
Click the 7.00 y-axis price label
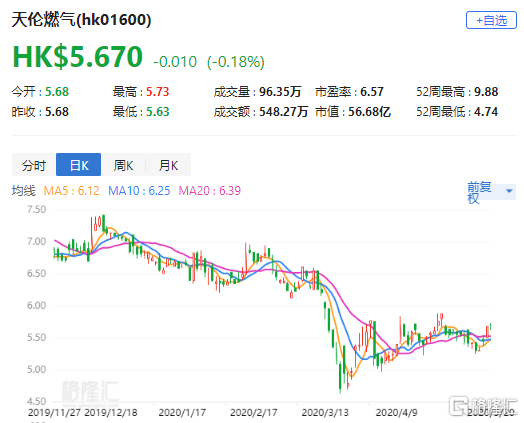coord(36,241)
